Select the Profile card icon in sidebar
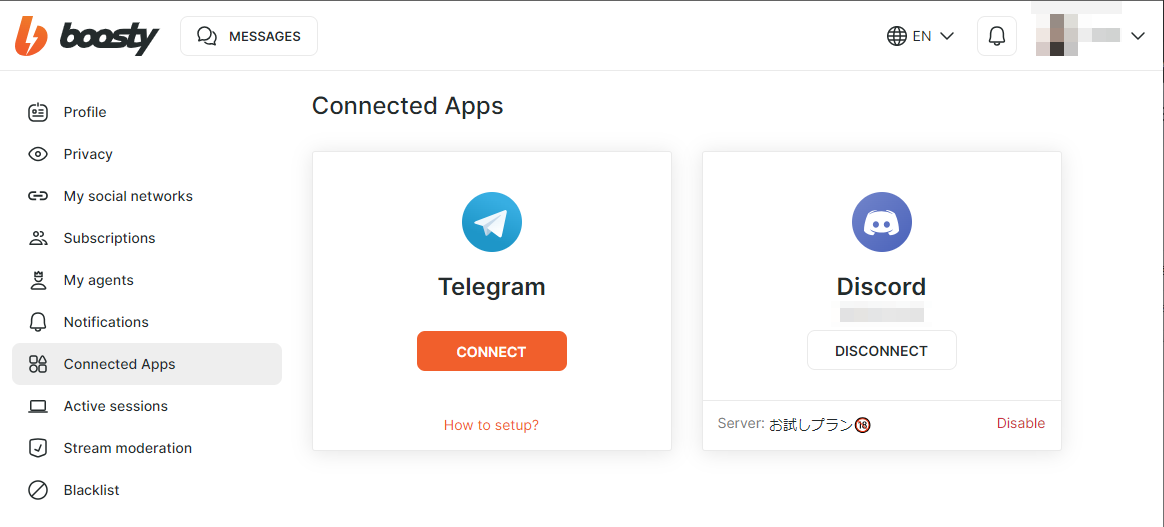 click(x=38, y=112)
